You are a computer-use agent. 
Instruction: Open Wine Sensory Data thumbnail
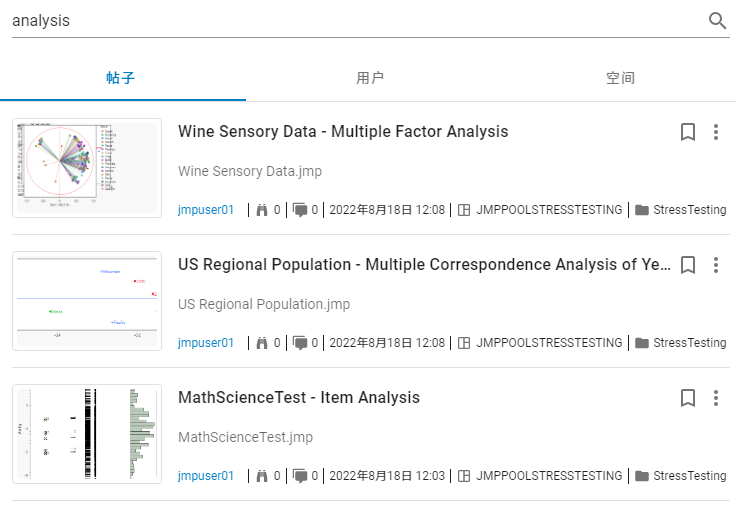click(x=87, y=168)
